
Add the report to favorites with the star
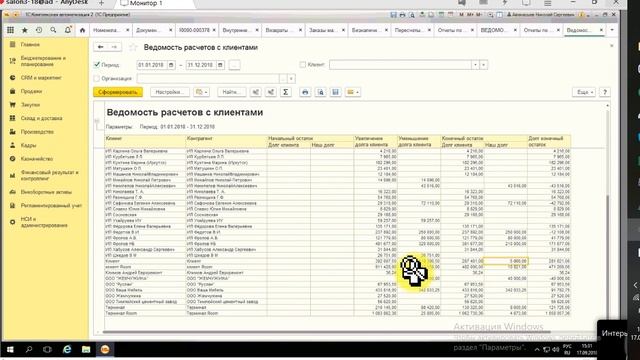click(133, 47)
